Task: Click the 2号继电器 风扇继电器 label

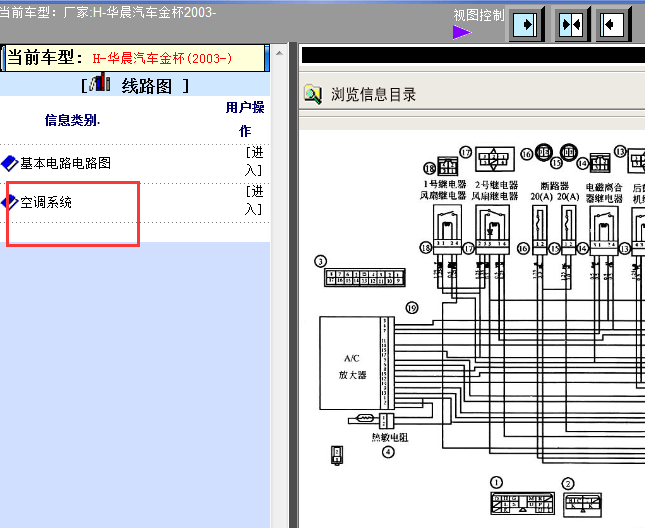Action: coord(495,190)
